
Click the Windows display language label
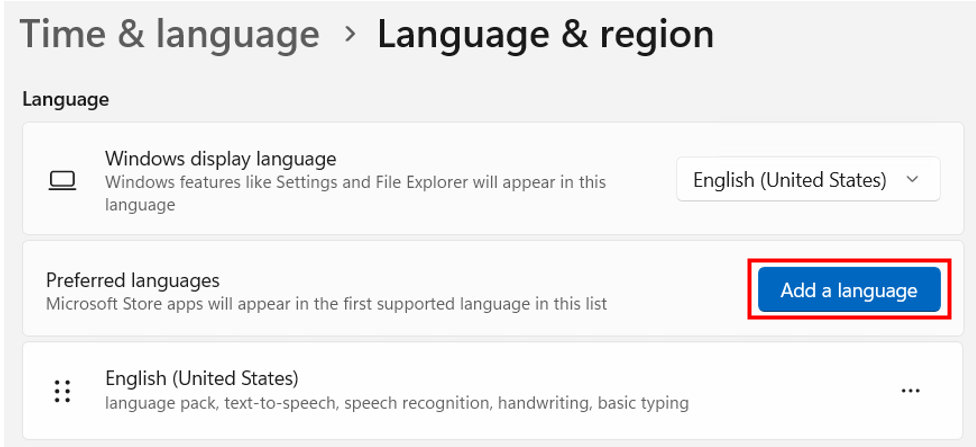(220, 158)
